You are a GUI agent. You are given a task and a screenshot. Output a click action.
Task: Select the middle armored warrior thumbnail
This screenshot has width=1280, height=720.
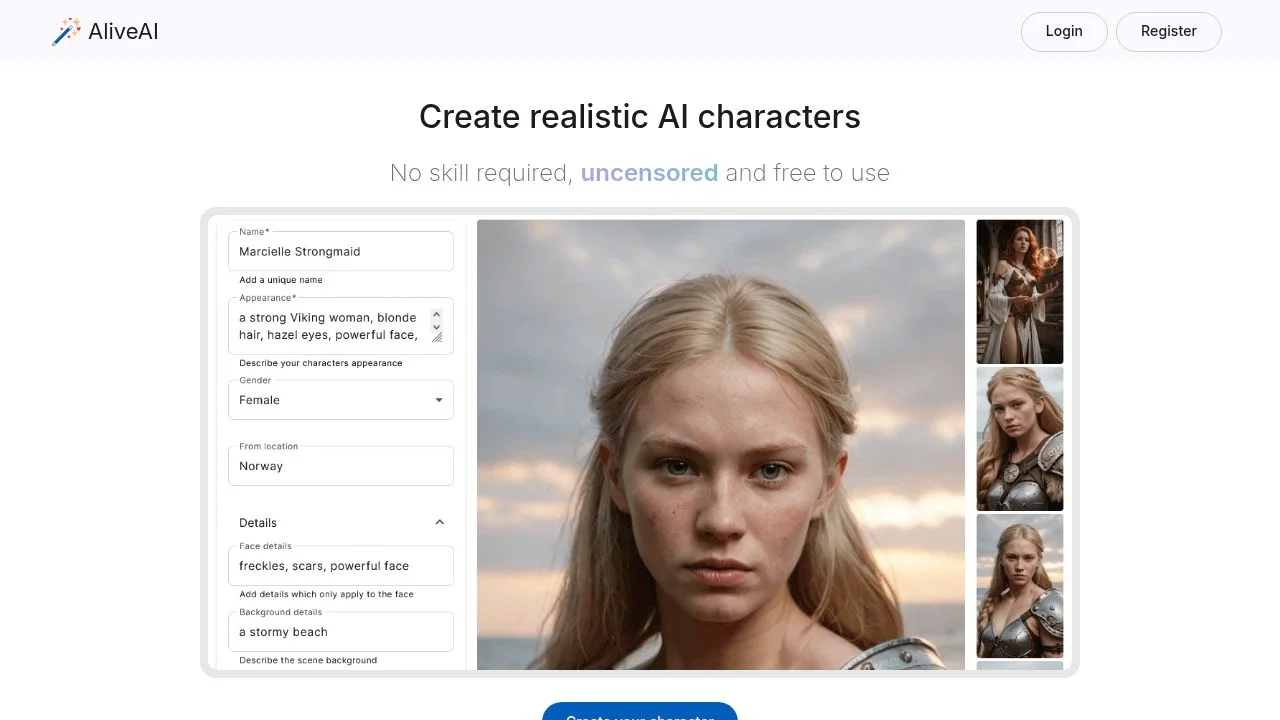pos(1019,438)
